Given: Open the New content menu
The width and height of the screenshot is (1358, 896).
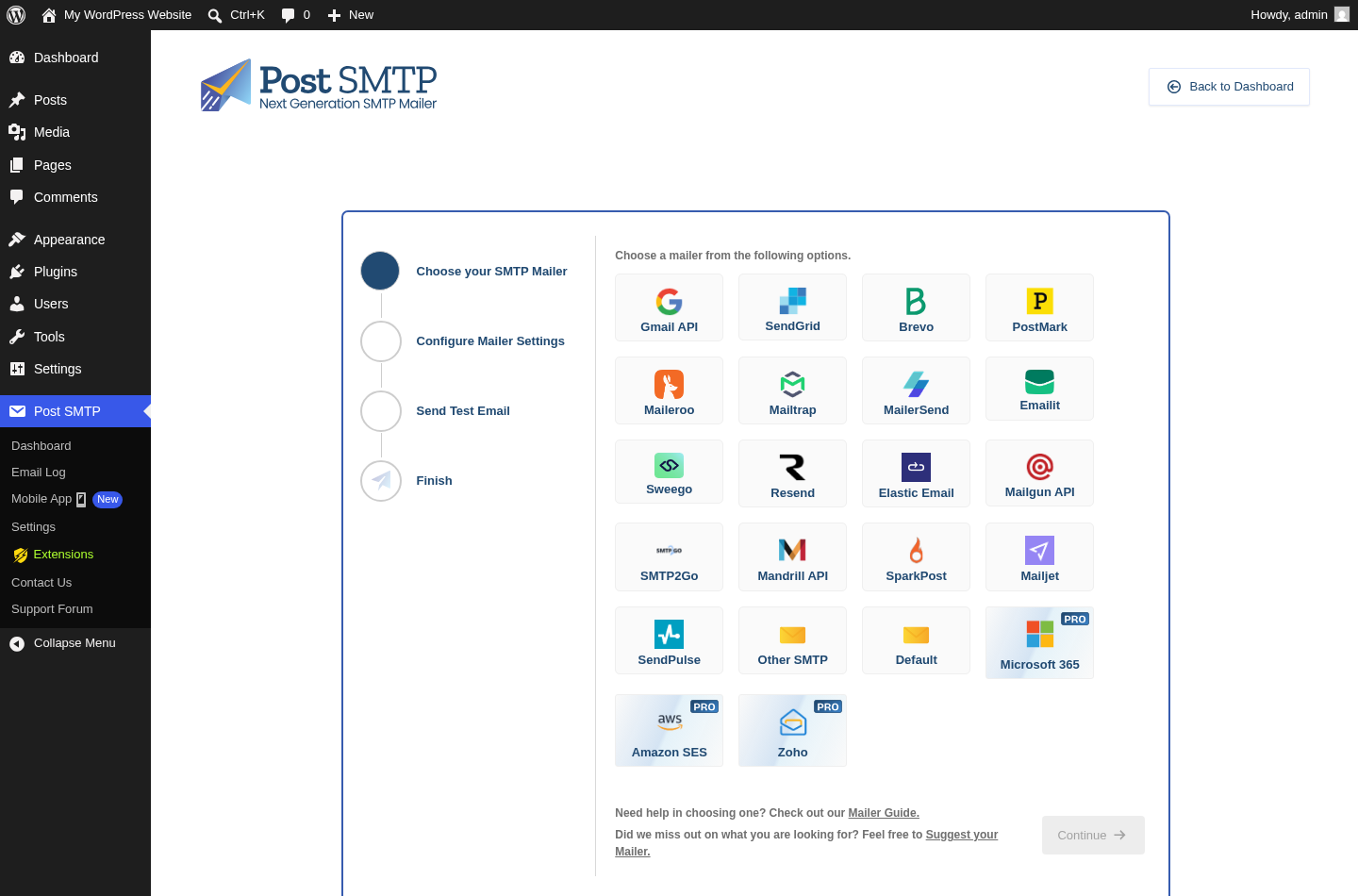Looking at the screenshot, I should click(350, 15).
